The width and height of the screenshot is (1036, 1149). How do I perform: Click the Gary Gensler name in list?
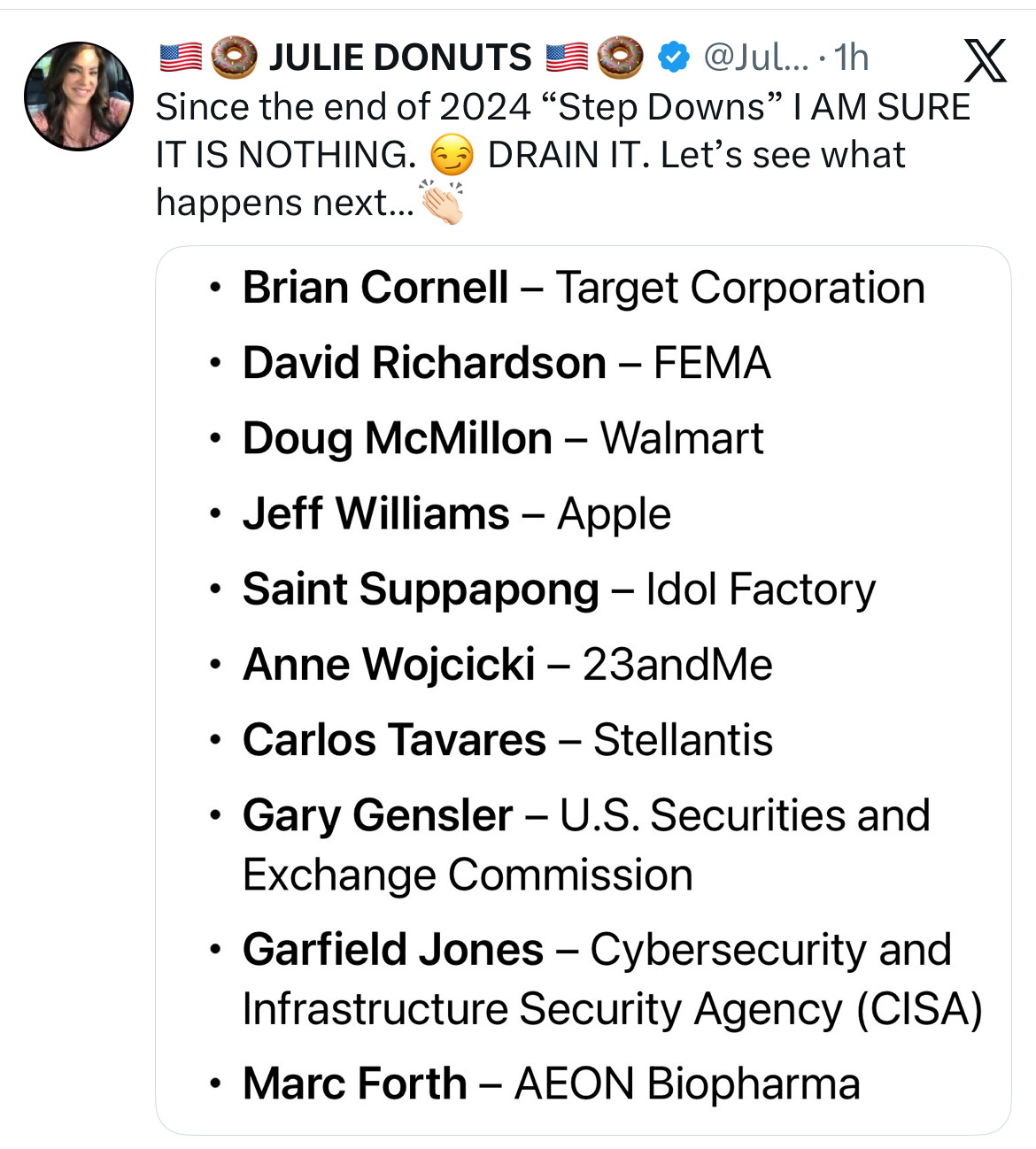coord(378,814)
